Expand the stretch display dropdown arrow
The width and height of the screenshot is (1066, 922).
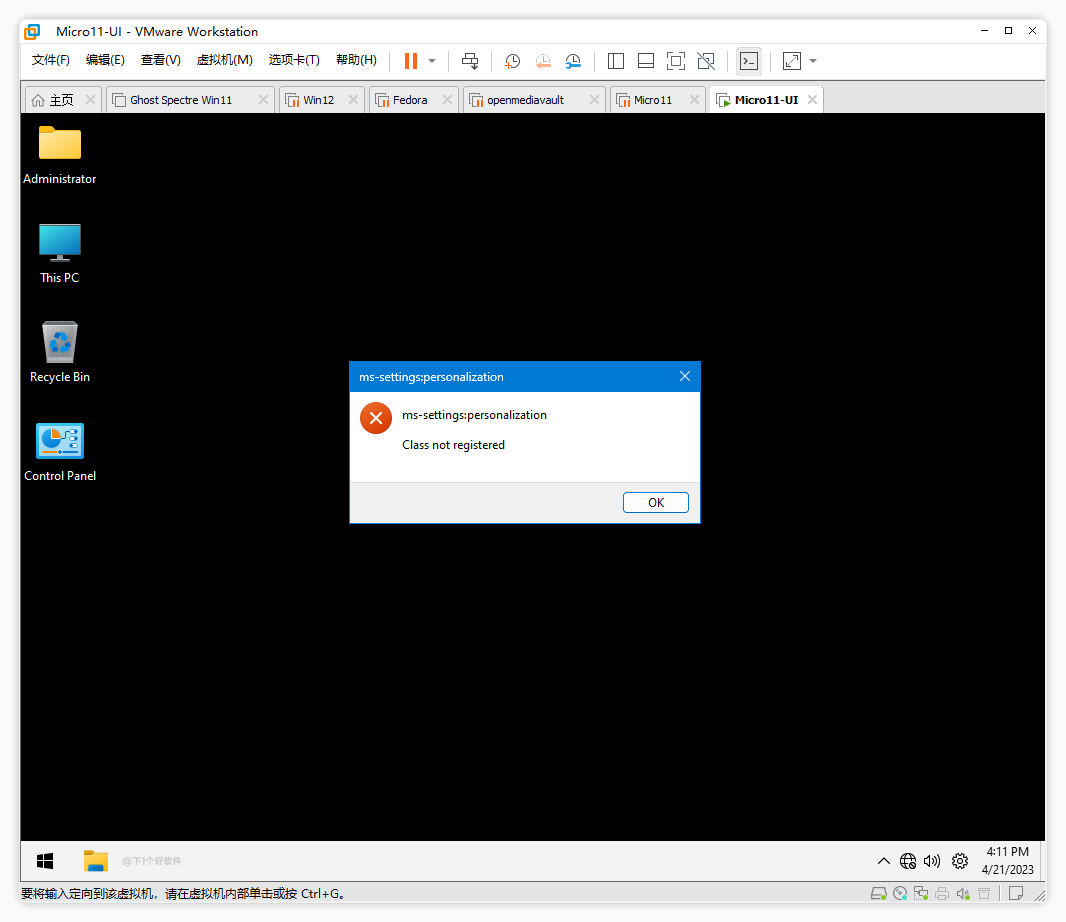(813, 61)
